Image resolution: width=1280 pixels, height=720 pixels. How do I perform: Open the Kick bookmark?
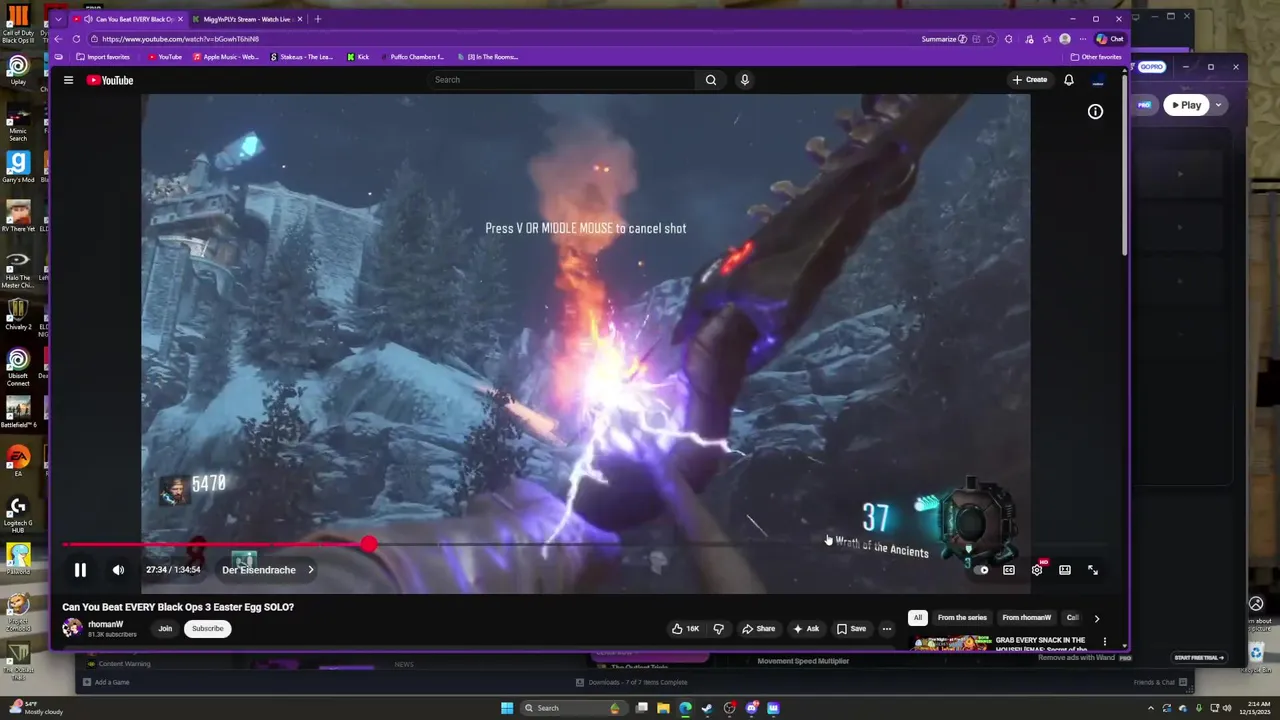358,57
